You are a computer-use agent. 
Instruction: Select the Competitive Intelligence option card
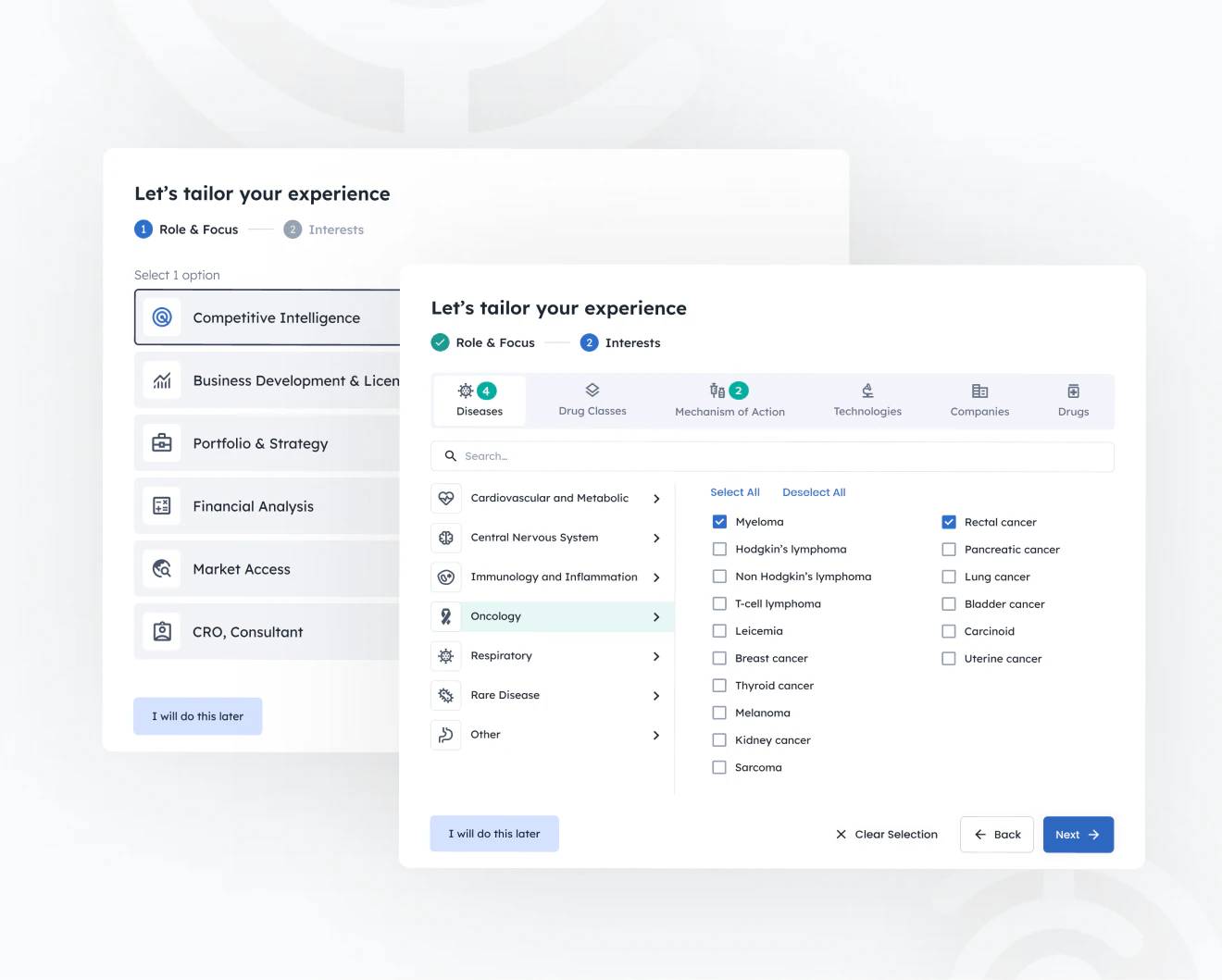point(268,317)
